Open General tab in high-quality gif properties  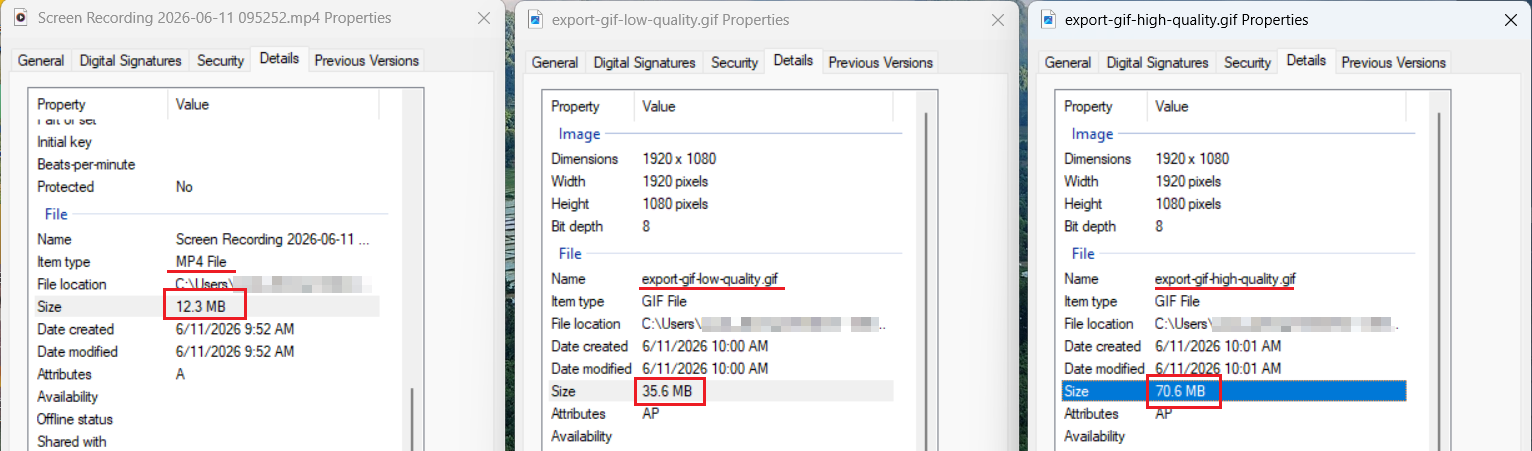(x=1068, y=62)
